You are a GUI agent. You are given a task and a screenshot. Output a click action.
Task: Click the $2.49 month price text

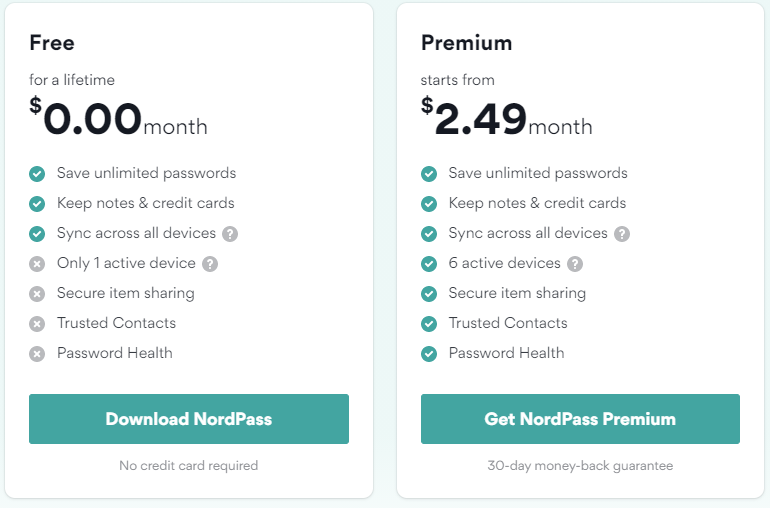[x=507, y=119]
